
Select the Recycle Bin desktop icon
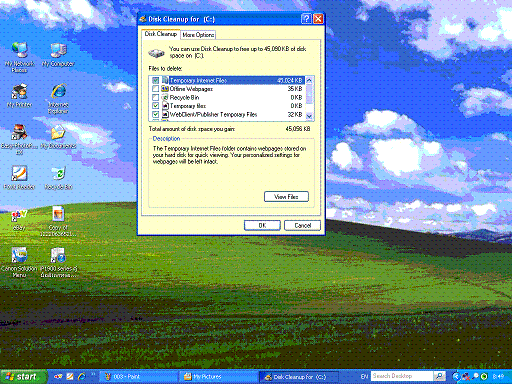tap(58, 178)
